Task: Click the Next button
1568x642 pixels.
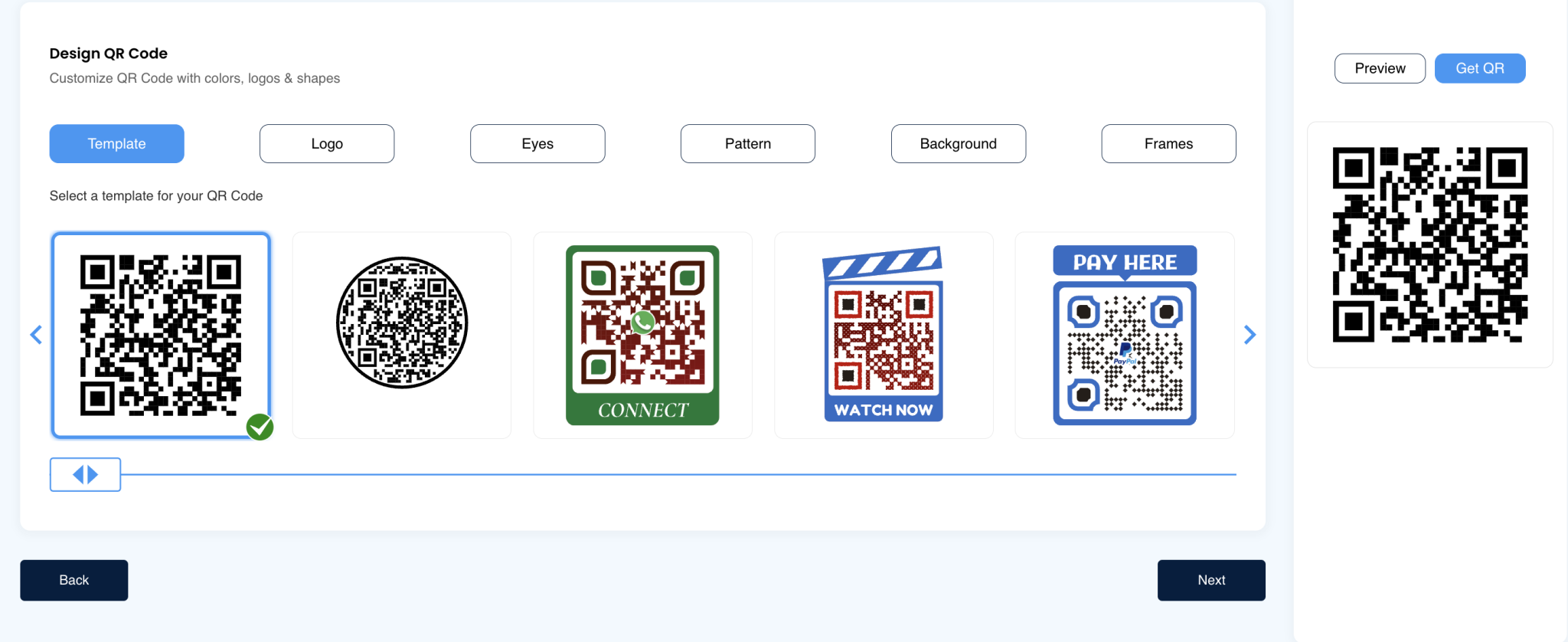Action: [1211, 580]
